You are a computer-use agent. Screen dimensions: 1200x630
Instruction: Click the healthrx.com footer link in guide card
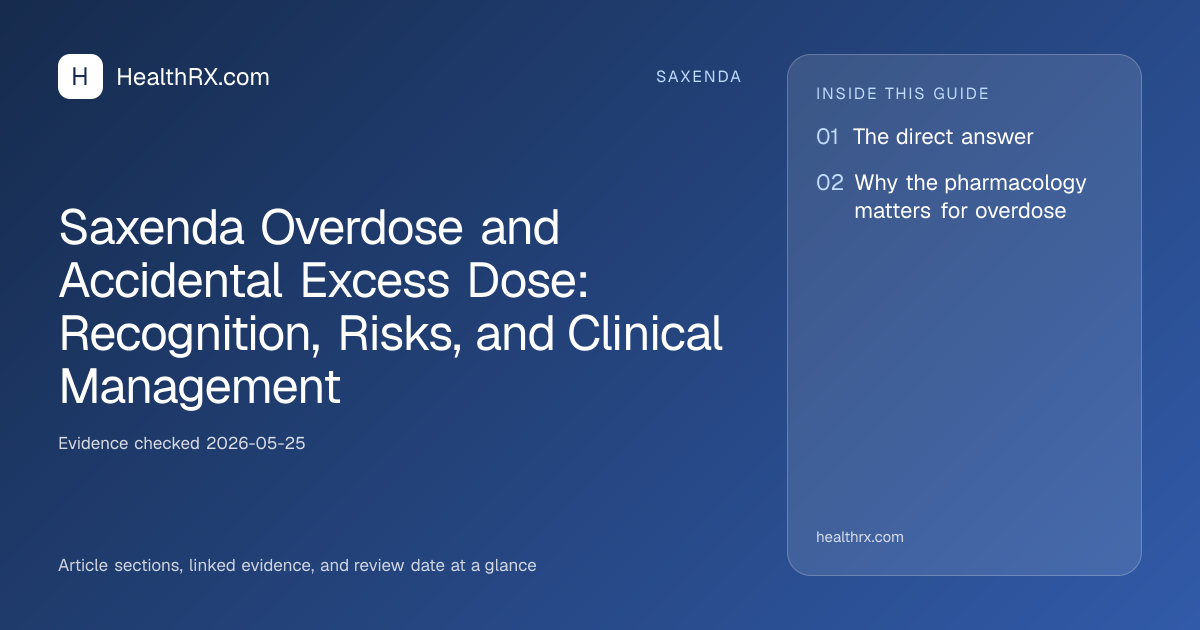(x=859, y=537)
